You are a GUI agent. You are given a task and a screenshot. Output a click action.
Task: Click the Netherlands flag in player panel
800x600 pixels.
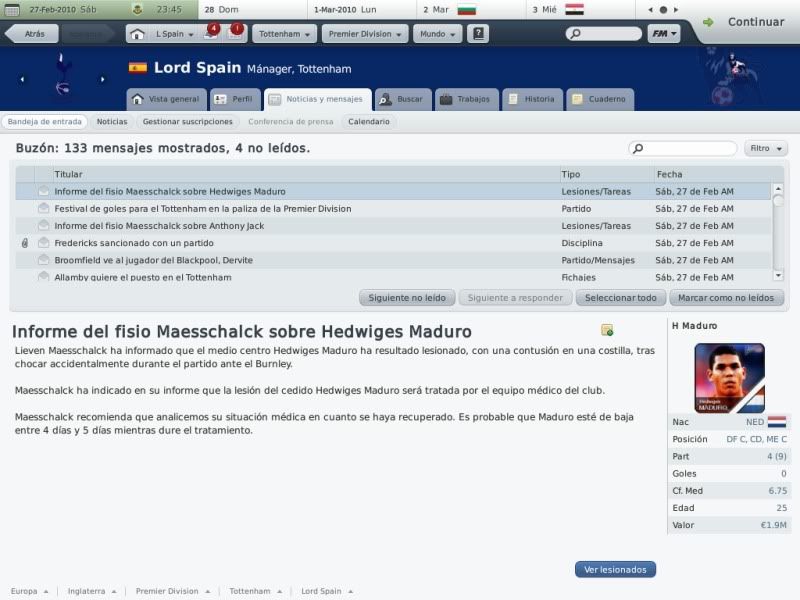click(777, 422)
